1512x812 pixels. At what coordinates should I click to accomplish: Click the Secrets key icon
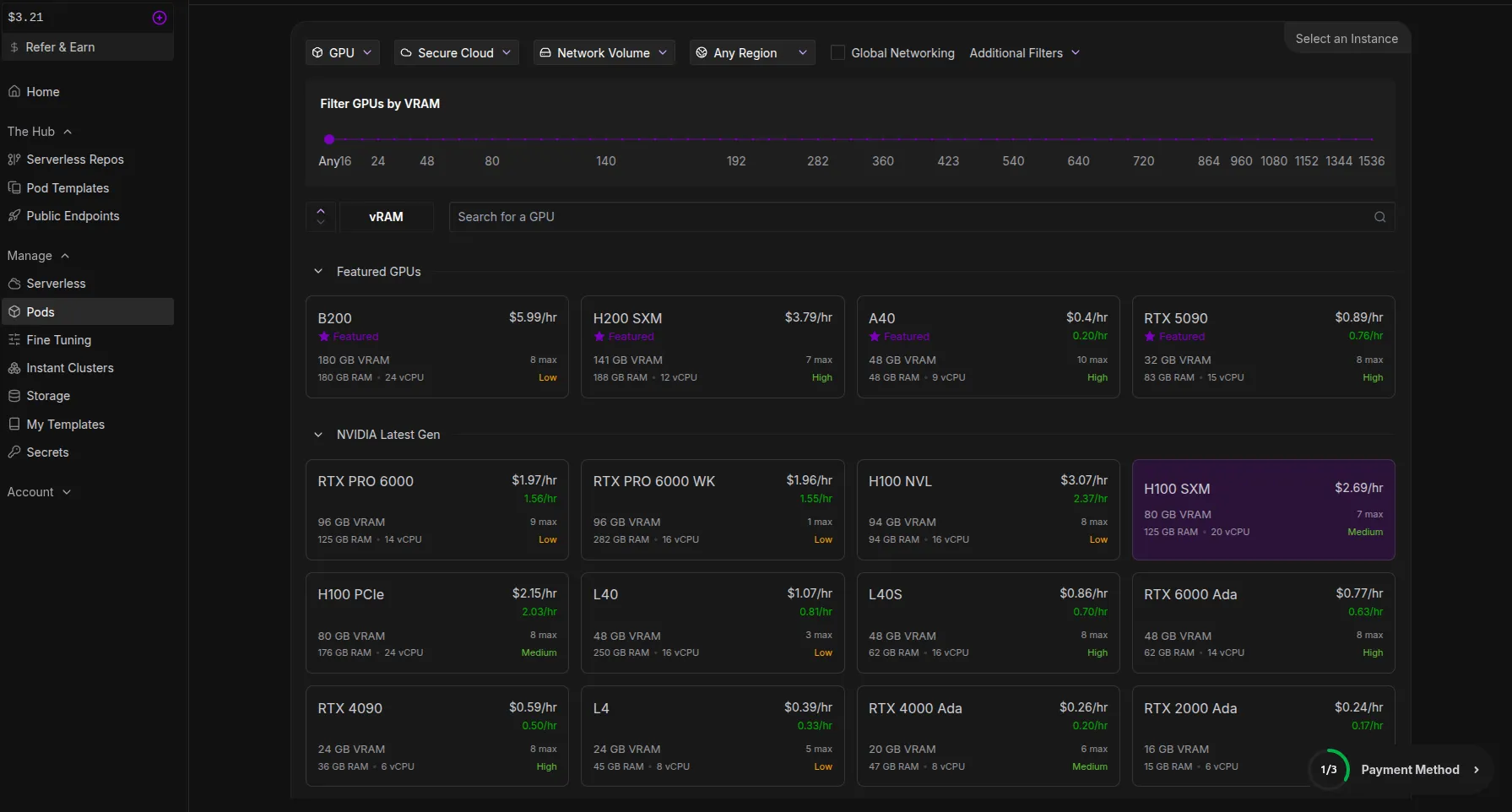tap(14, 452)
